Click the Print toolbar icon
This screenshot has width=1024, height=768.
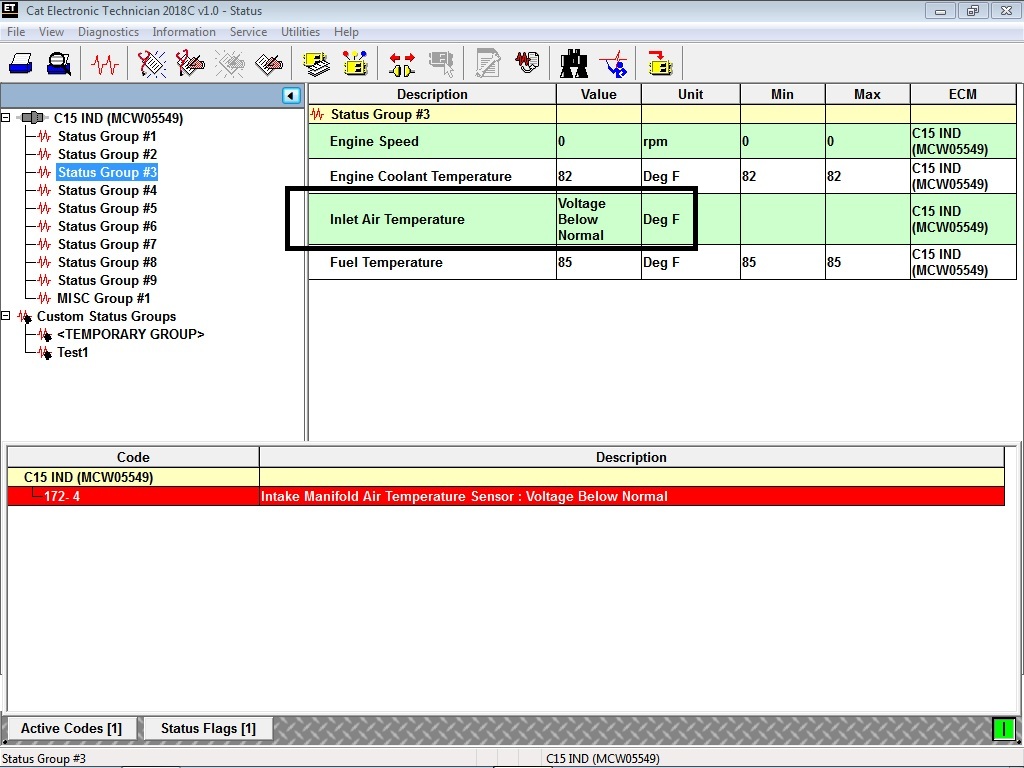tap(21, 64)
